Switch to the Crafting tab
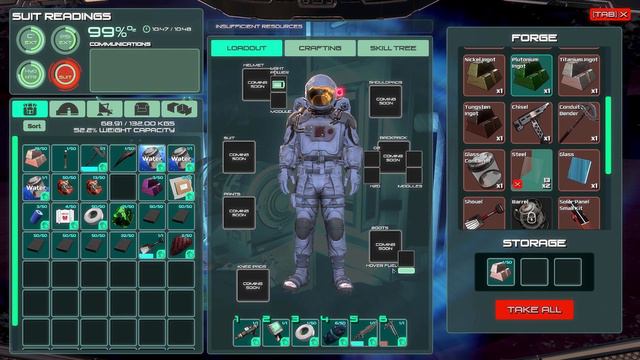Screen dimensions: 640x360 pos(320,48)
